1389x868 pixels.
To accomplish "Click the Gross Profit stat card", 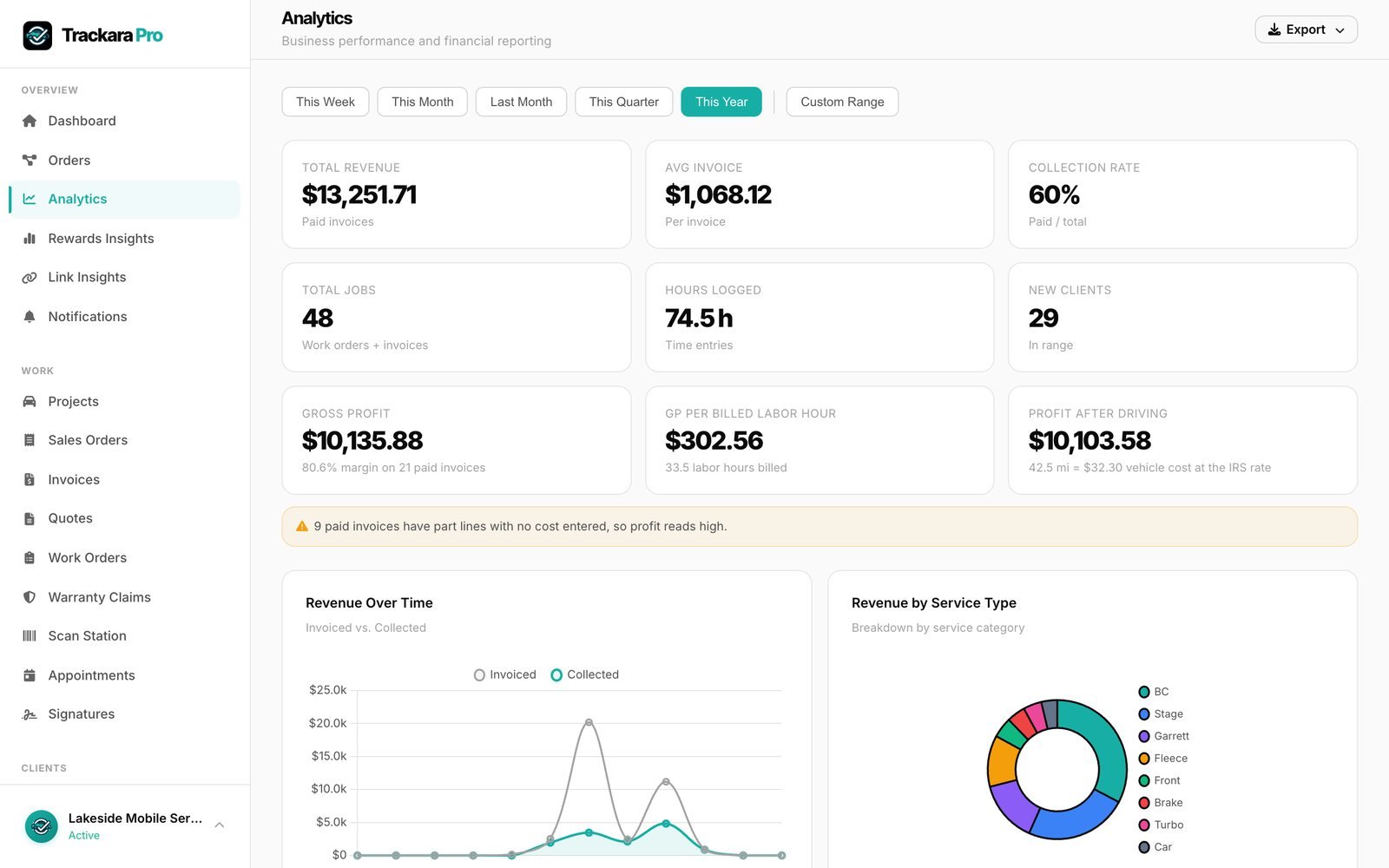I will tap(457, 440).
